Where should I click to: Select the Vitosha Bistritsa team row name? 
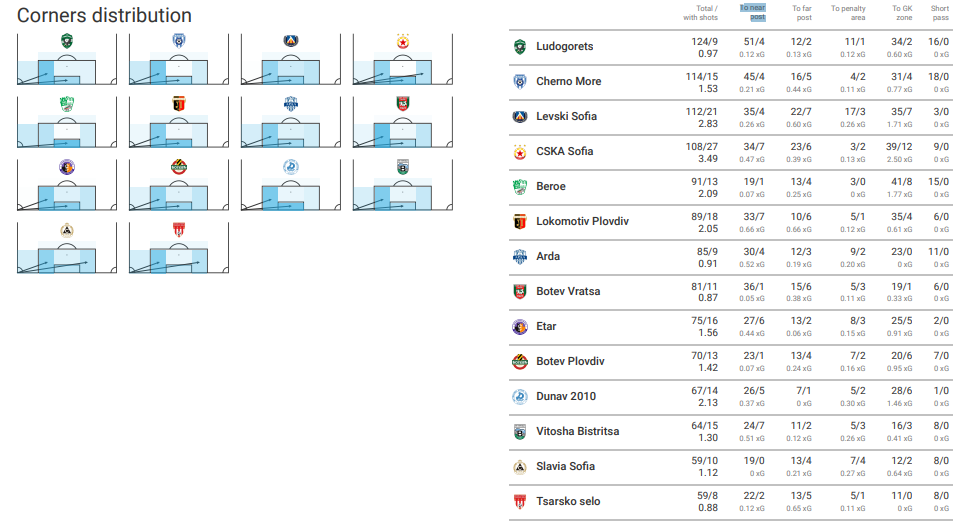[578, 431]
